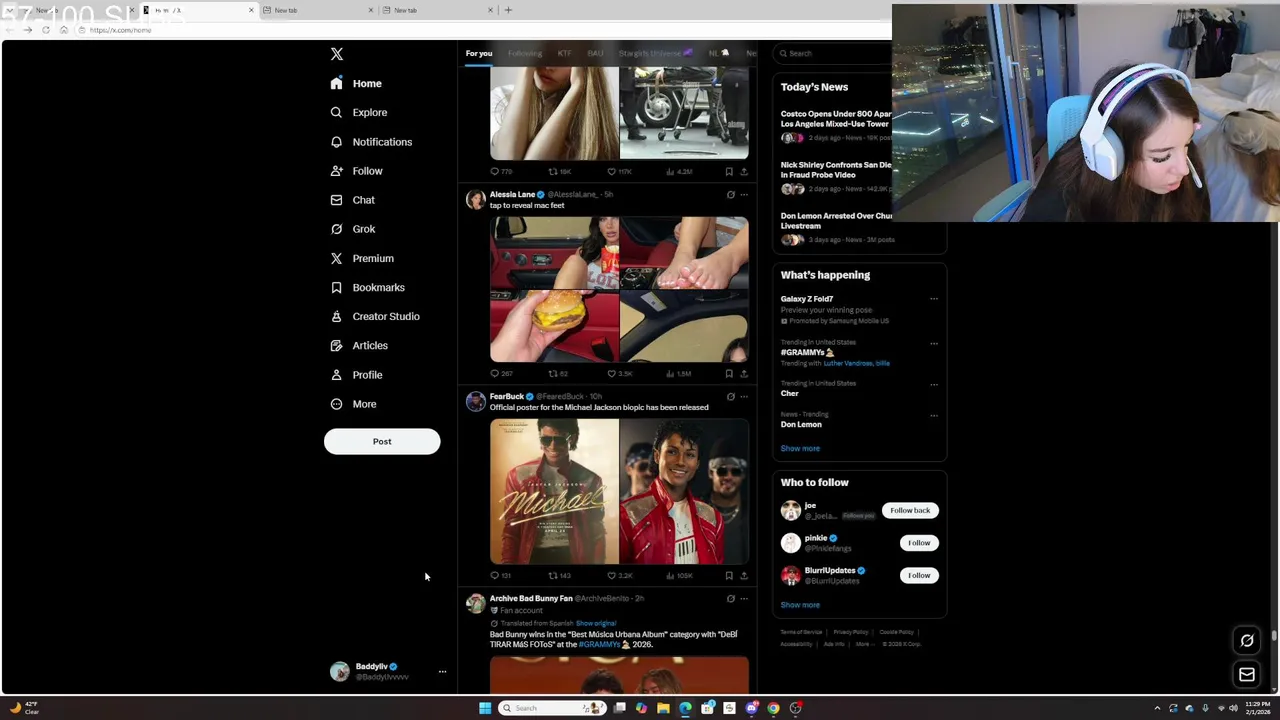Click Show more under Who to follow
Image resolution: width=1280 pixels, height=720 pixels.
[800, 605]
